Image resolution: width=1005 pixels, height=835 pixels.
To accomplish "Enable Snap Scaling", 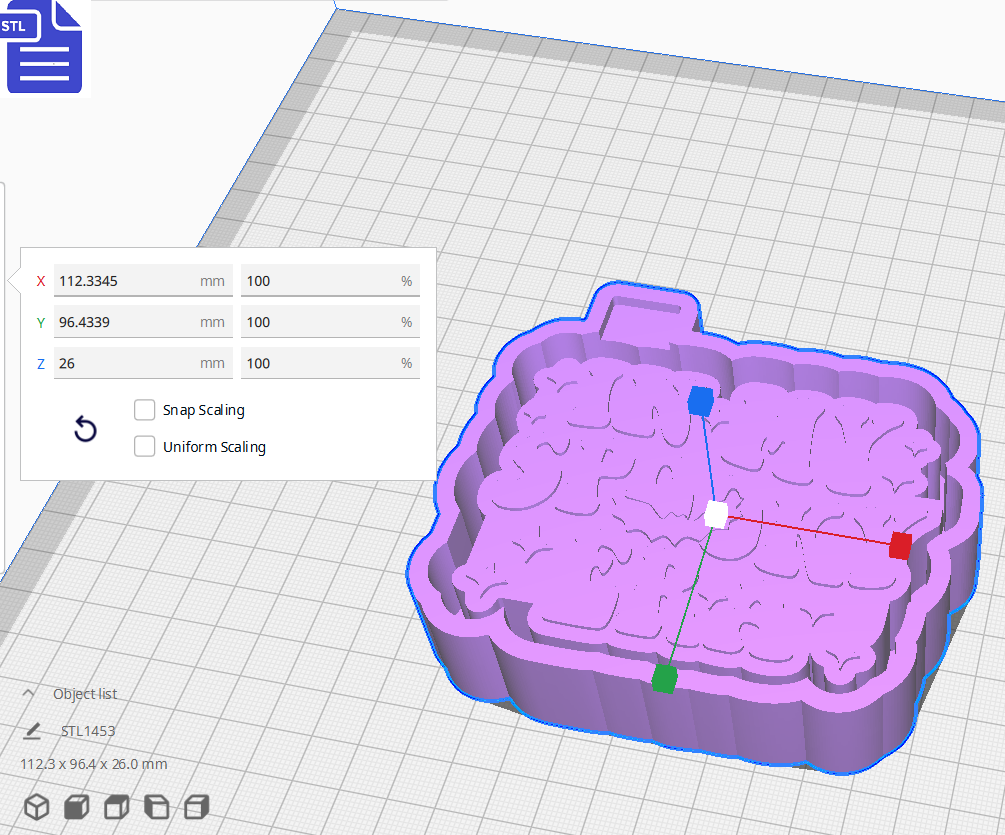I will click(144, 409).
